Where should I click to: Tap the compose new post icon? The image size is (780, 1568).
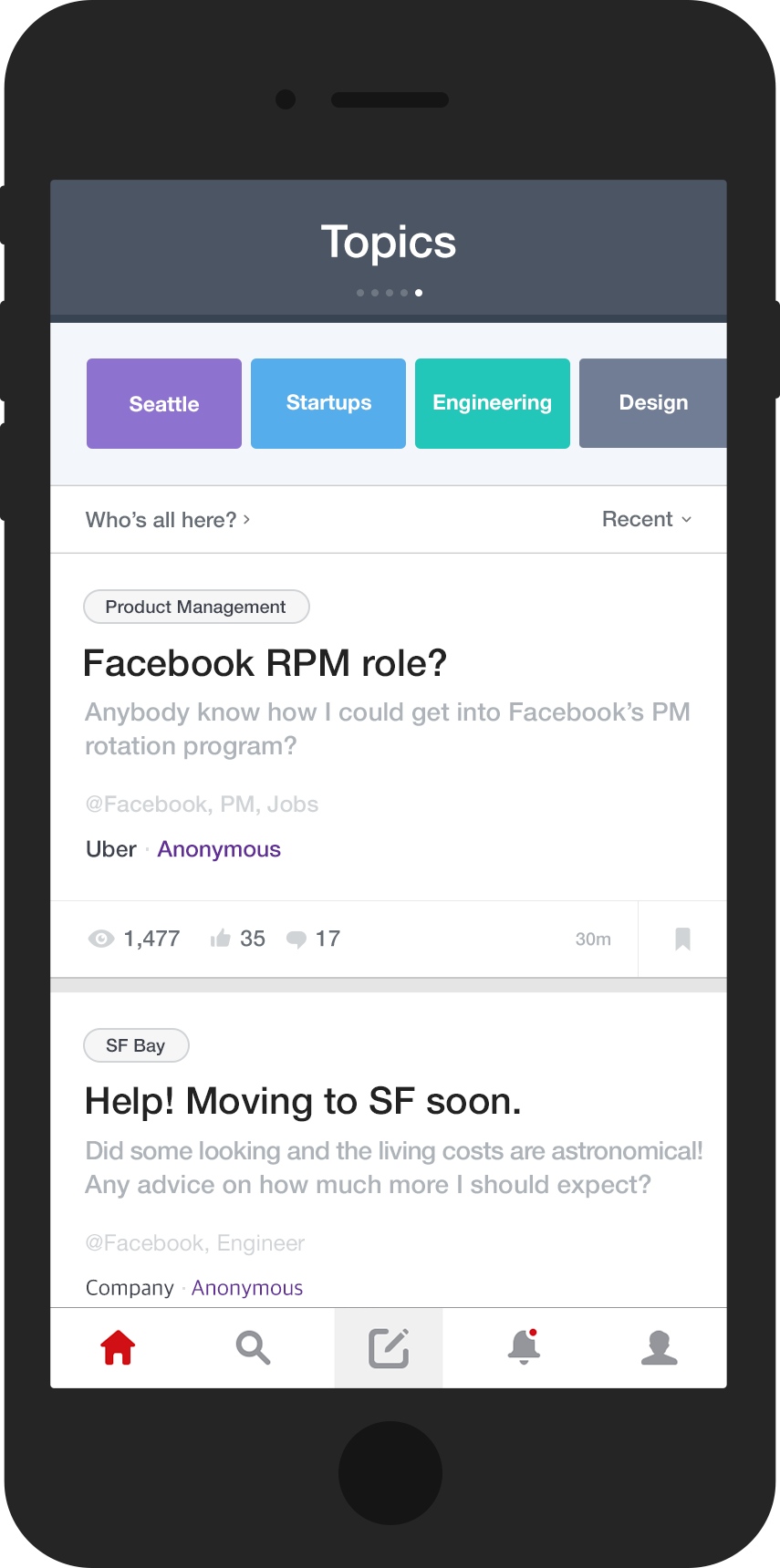pyautogui.click(x=389, y=1348)
